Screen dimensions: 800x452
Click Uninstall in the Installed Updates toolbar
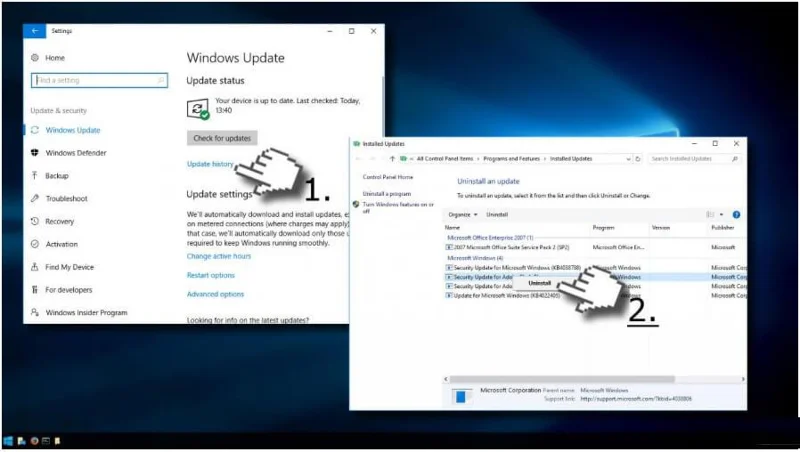(497, 215)
